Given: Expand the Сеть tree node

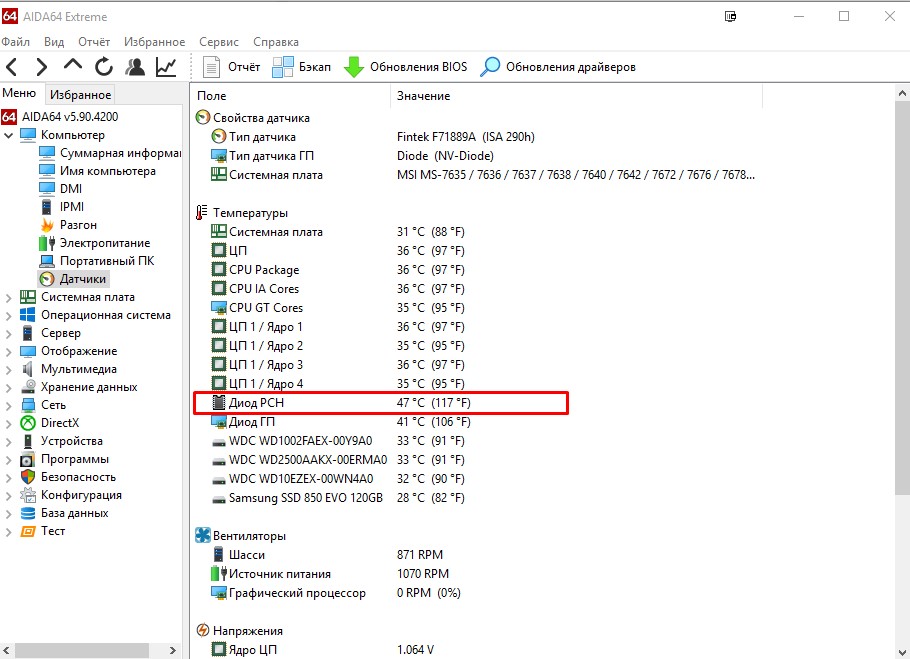Looking at the screenshot, I should coord(8,405).
